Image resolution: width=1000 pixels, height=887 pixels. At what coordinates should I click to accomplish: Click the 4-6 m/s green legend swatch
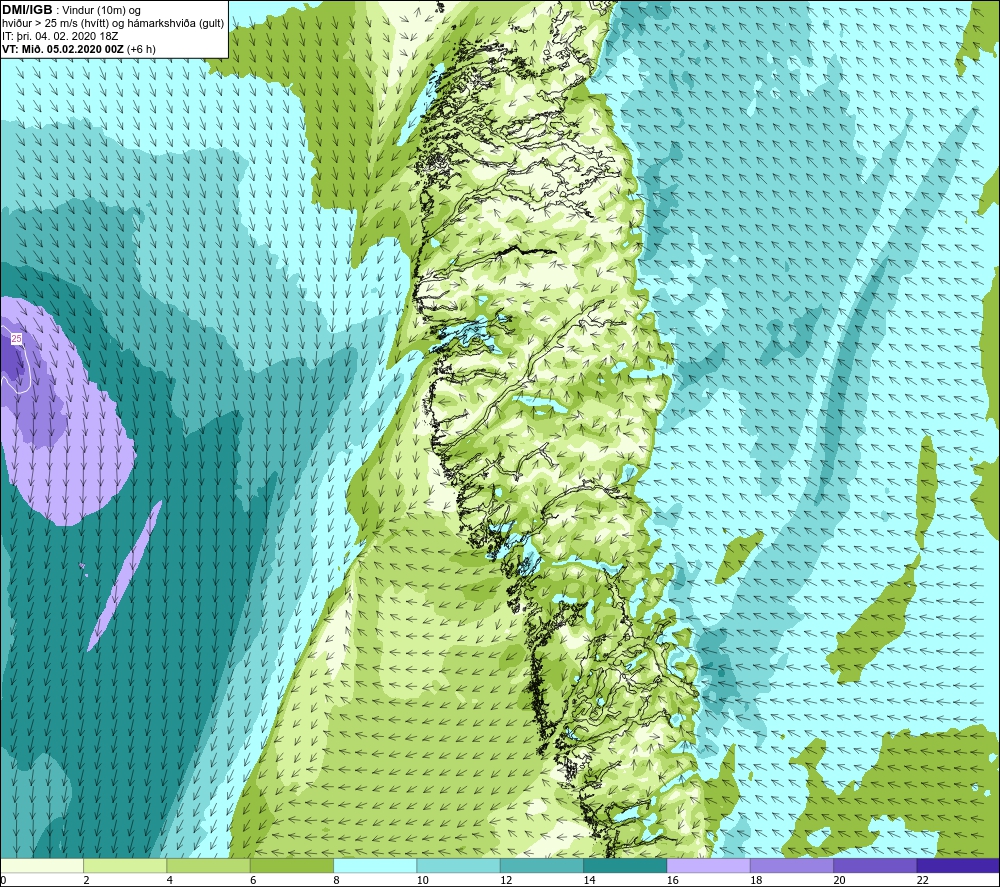(209, 865)
